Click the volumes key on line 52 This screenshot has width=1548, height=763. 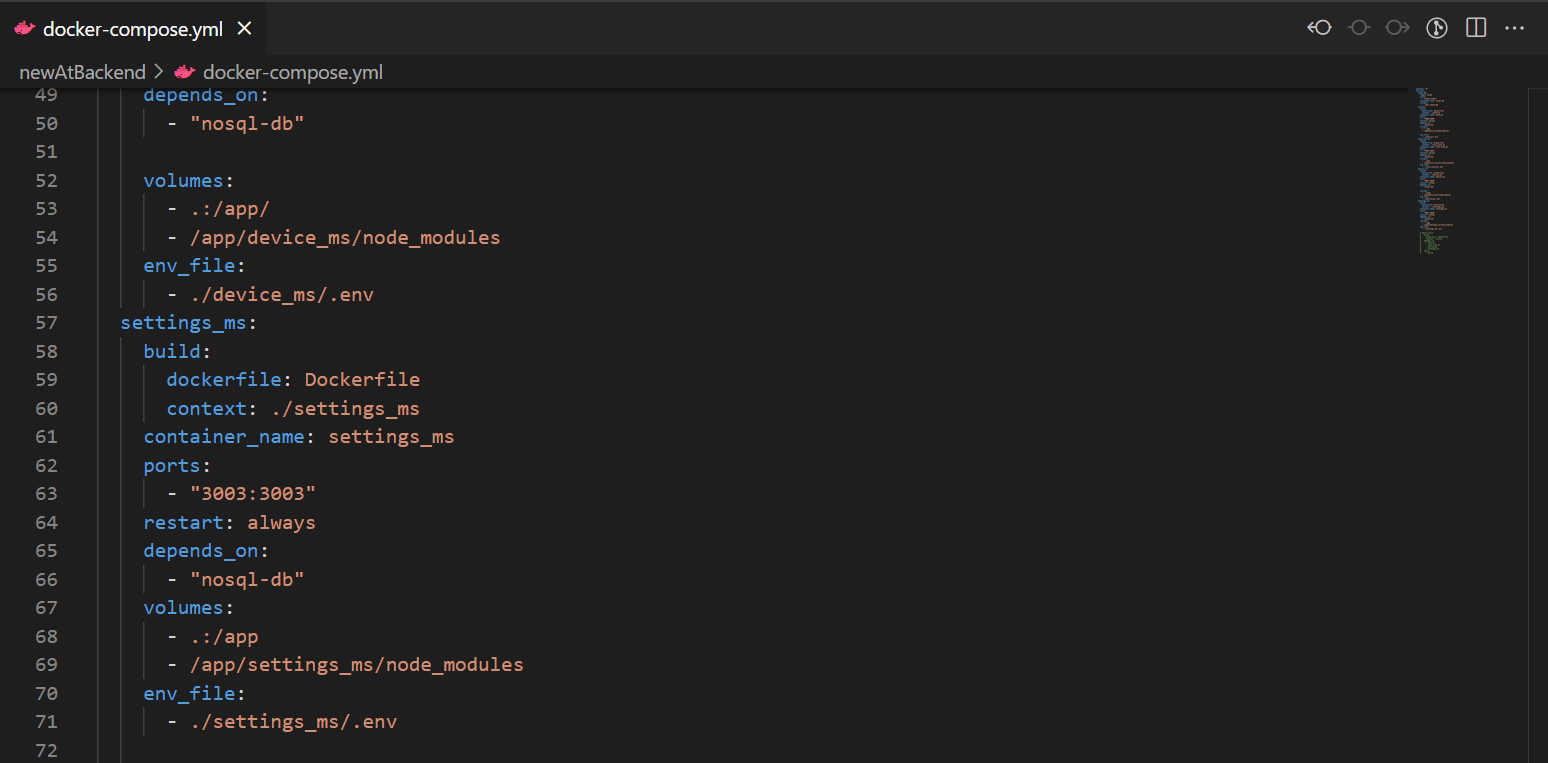[x=183, y=181]
